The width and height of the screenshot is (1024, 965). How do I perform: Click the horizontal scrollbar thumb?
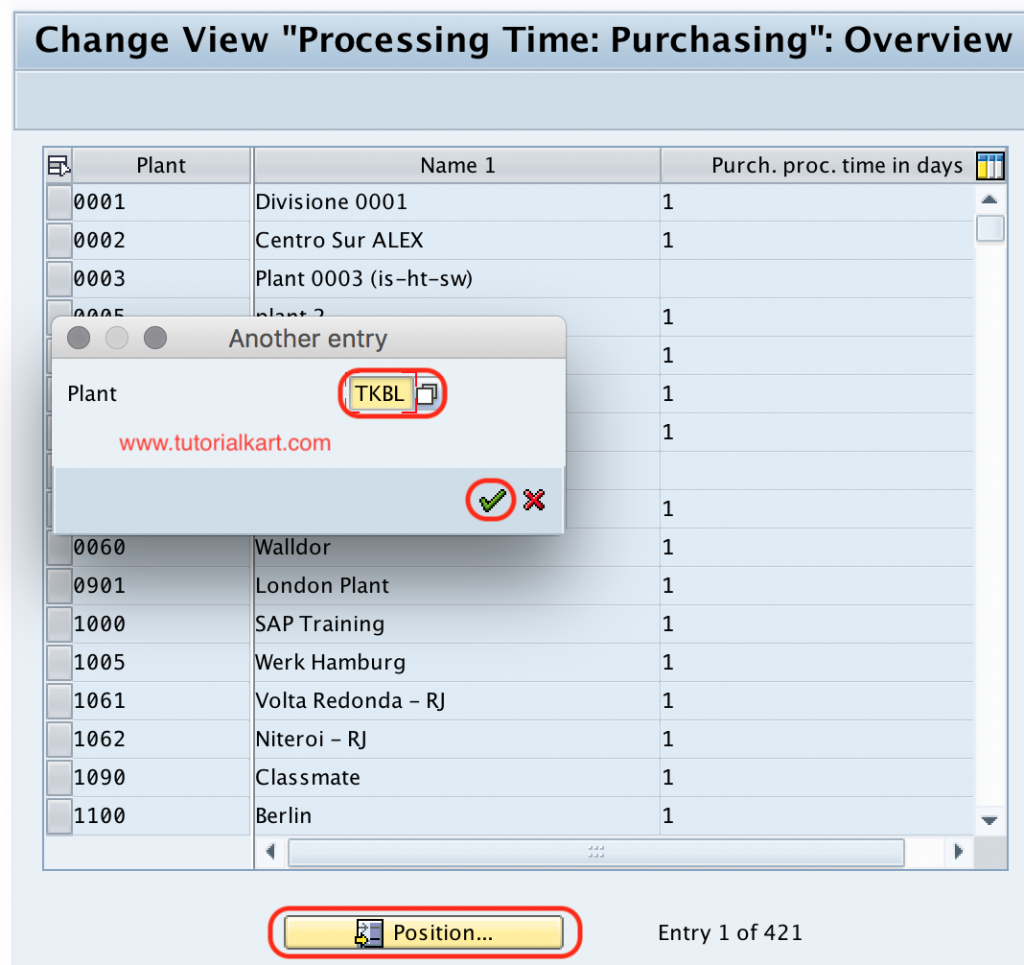(x=595, y=852)
